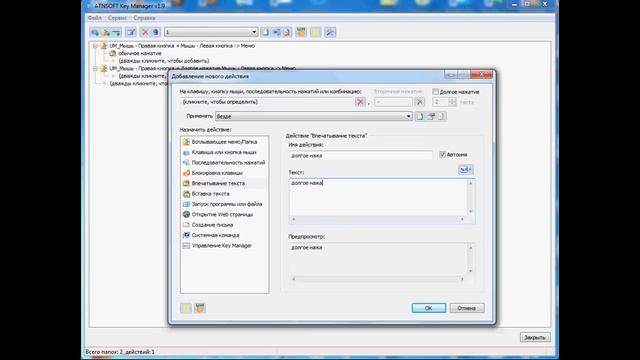Click right arrow of Текст horizontal scrollbar
The height and width of the screenshot is (360, 640).
pos(462,220)
